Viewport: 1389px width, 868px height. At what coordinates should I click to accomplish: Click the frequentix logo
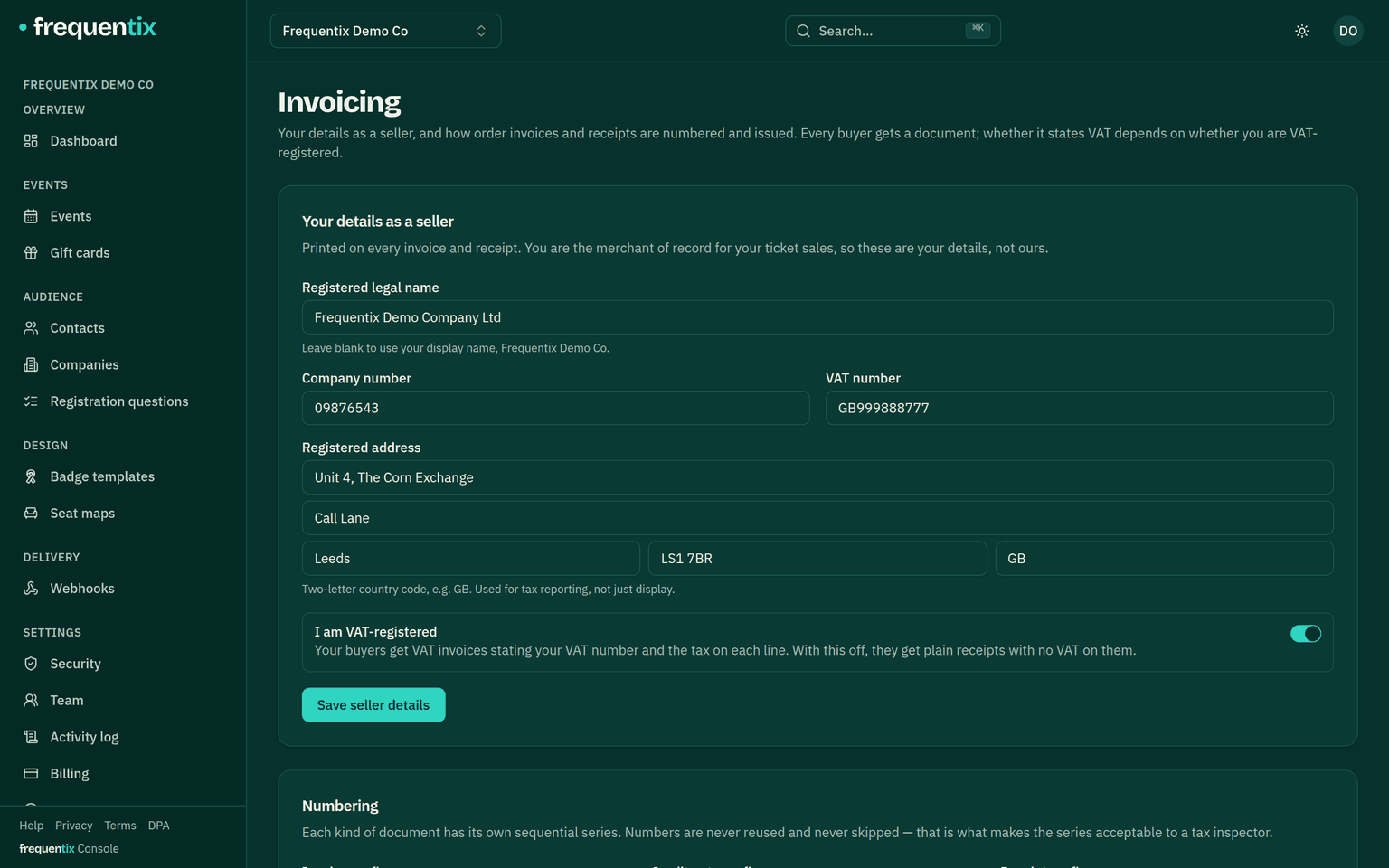click(x=88, y=27)
